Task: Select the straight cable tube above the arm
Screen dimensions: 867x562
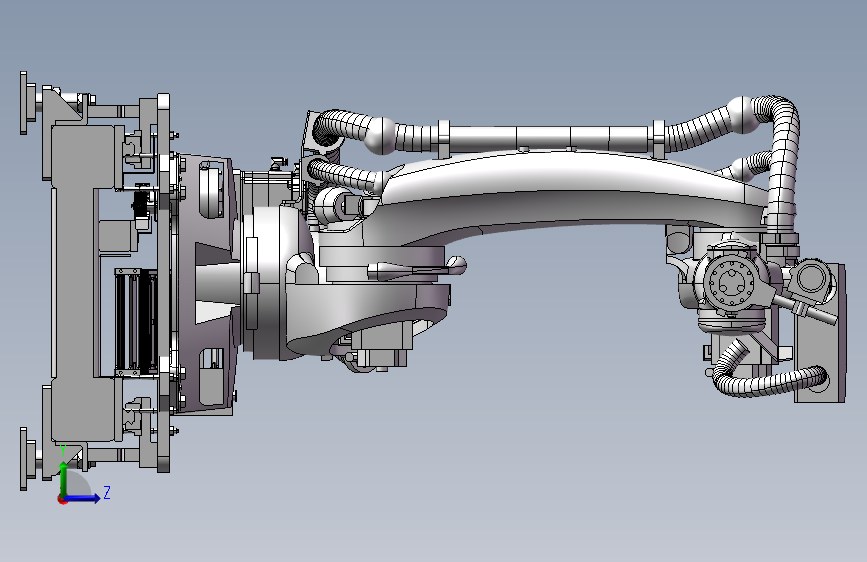Action: [547, 138]
